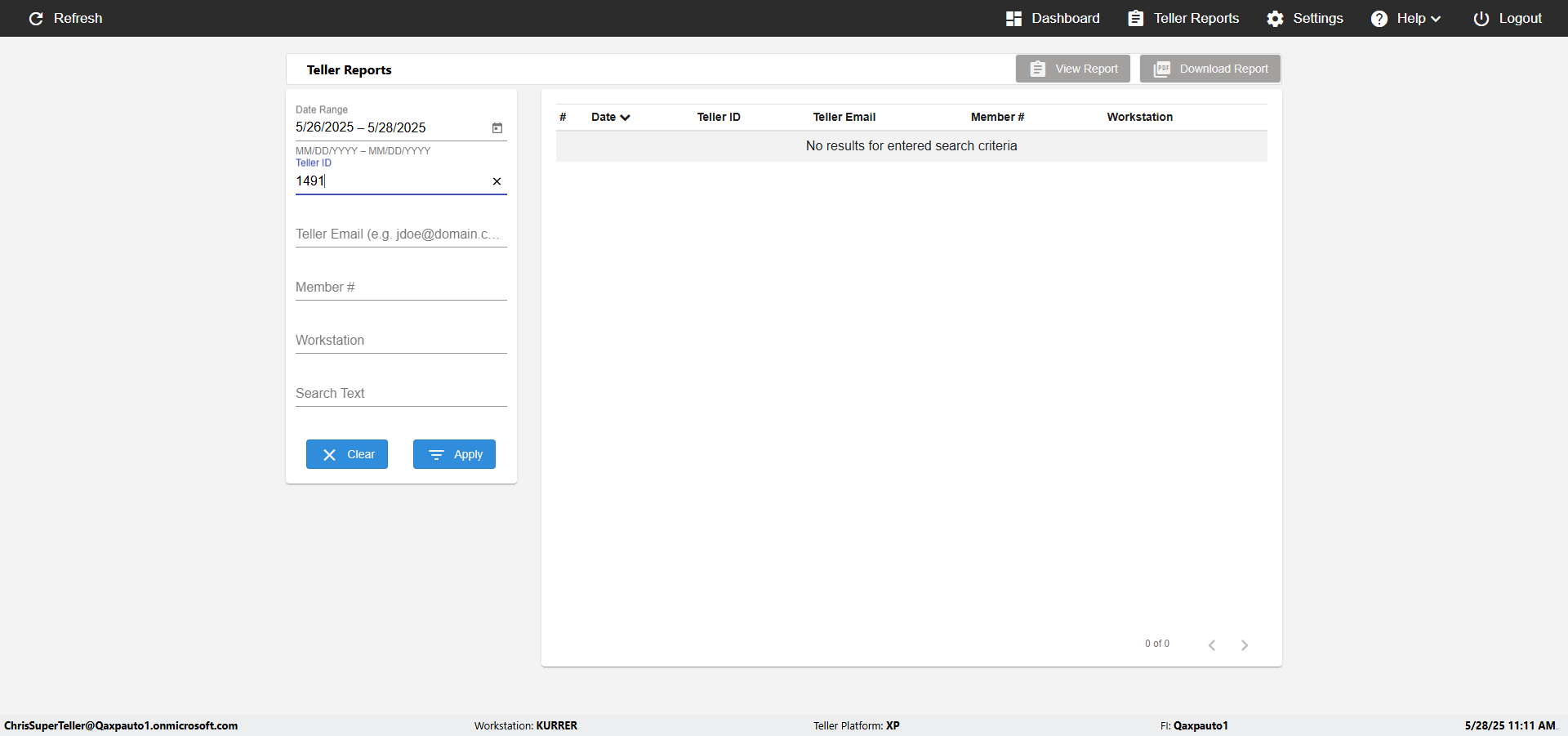
Task: Click the date and time in status bar
Action: [1510, 725]
